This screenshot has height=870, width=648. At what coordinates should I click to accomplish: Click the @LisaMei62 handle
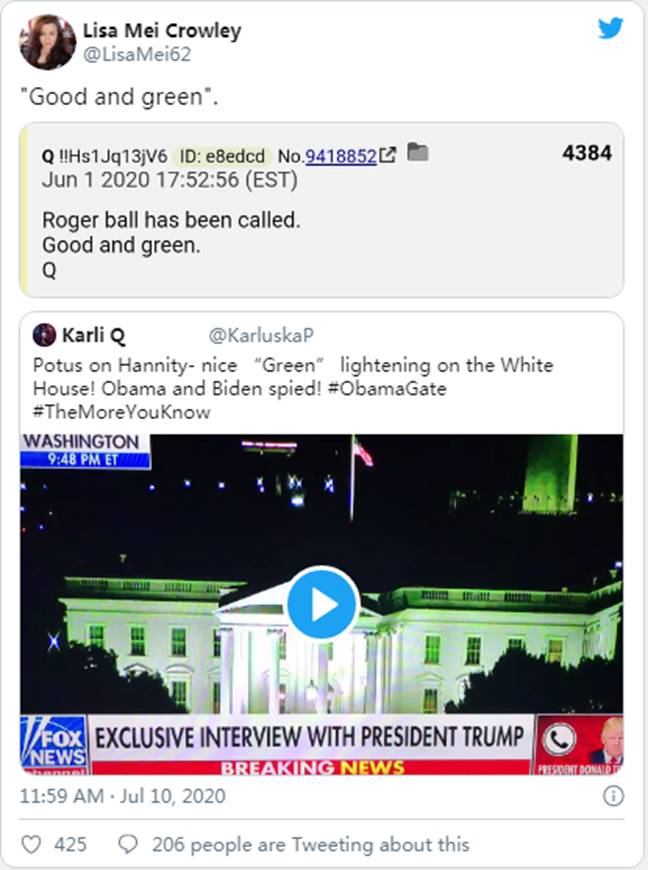[137, 54]
